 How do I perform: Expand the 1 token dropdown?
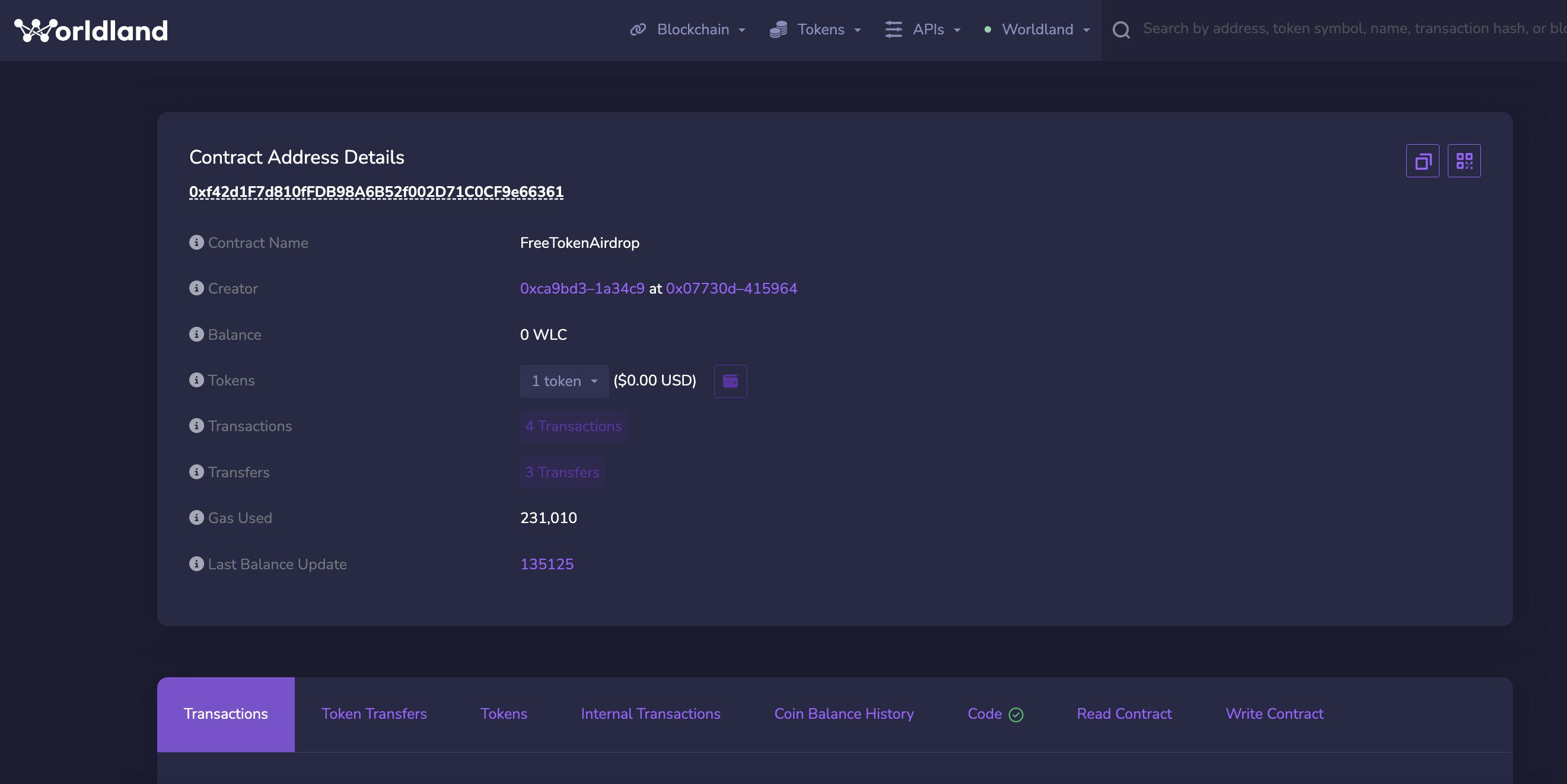coord(564,381)
